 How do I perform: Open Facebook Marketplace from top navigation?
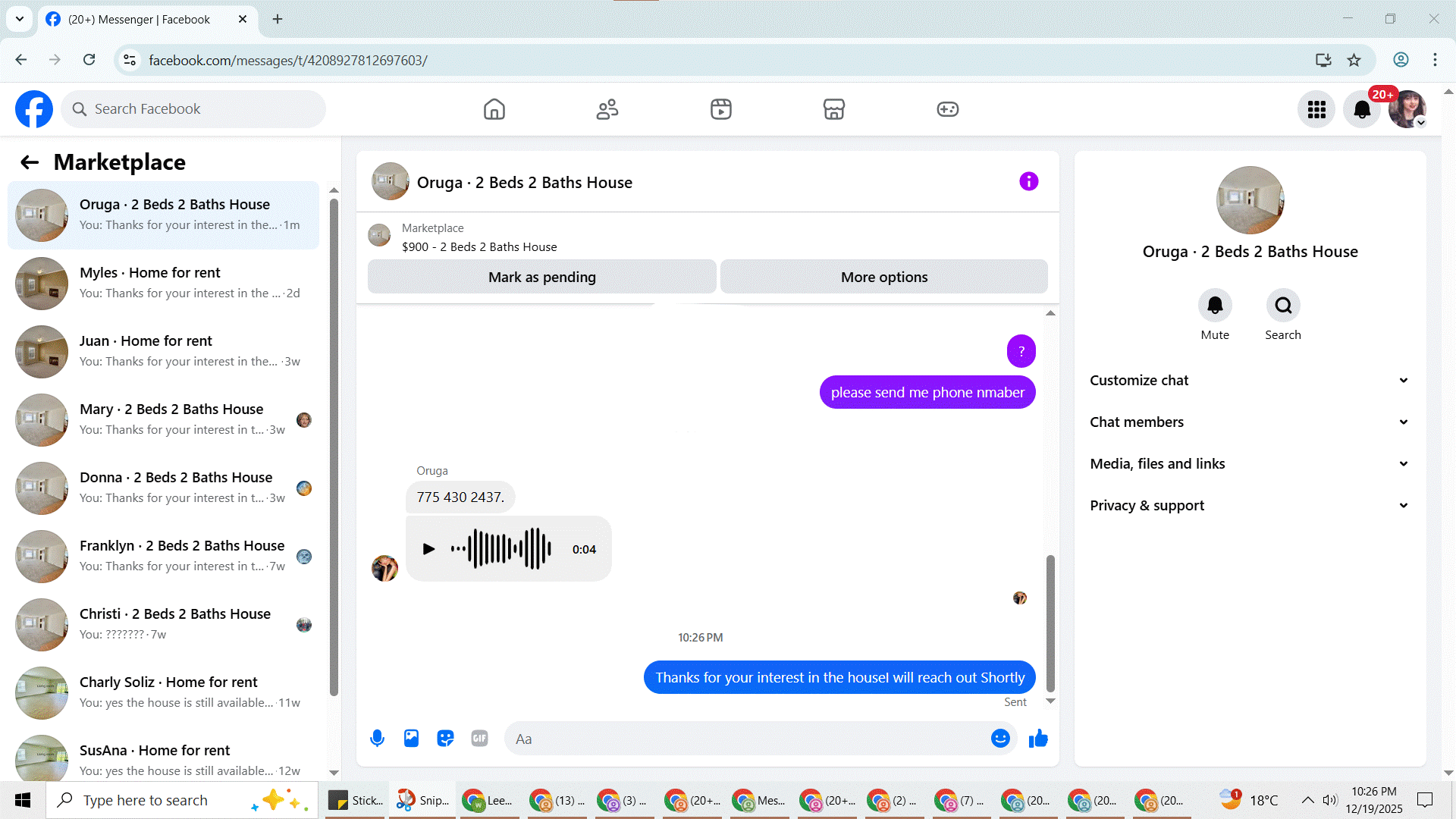click(833, 109)
